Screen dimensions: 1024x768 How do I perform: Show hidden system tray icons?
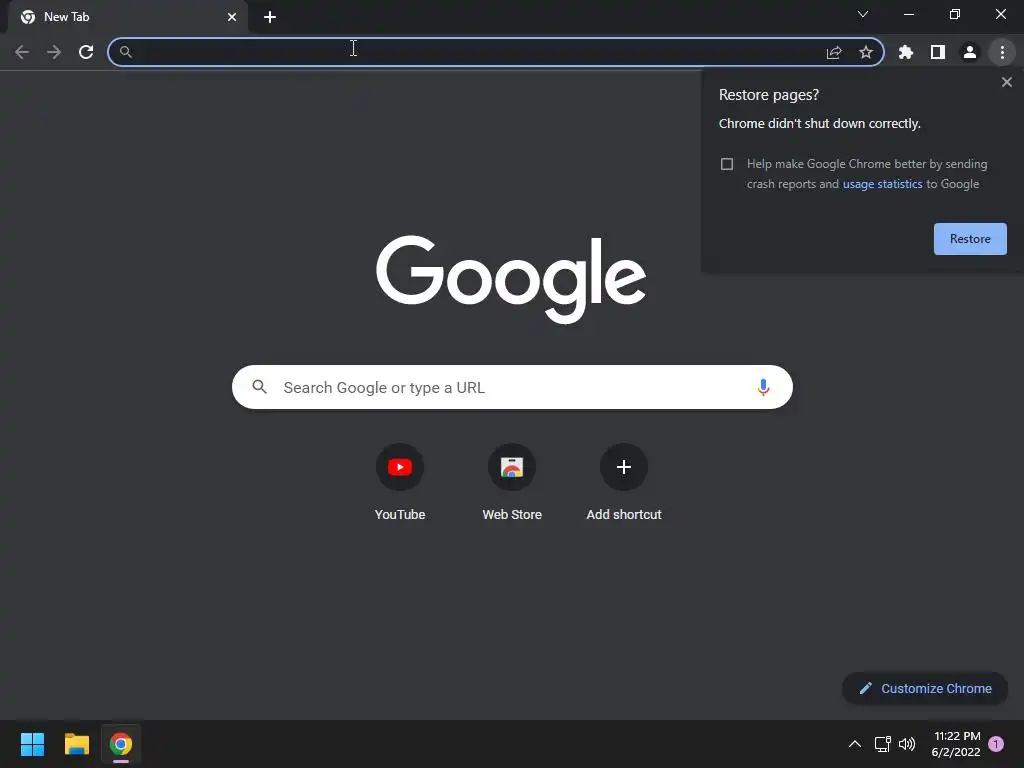pos(854,744)
